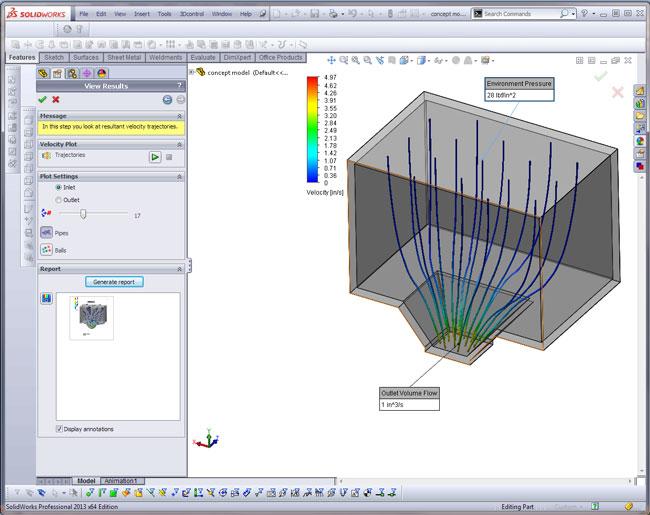Click the save icon beside the report thumbnail
The width and height of the screenshot is (650, 515).
pyautogui.click(x=46, y=298)
